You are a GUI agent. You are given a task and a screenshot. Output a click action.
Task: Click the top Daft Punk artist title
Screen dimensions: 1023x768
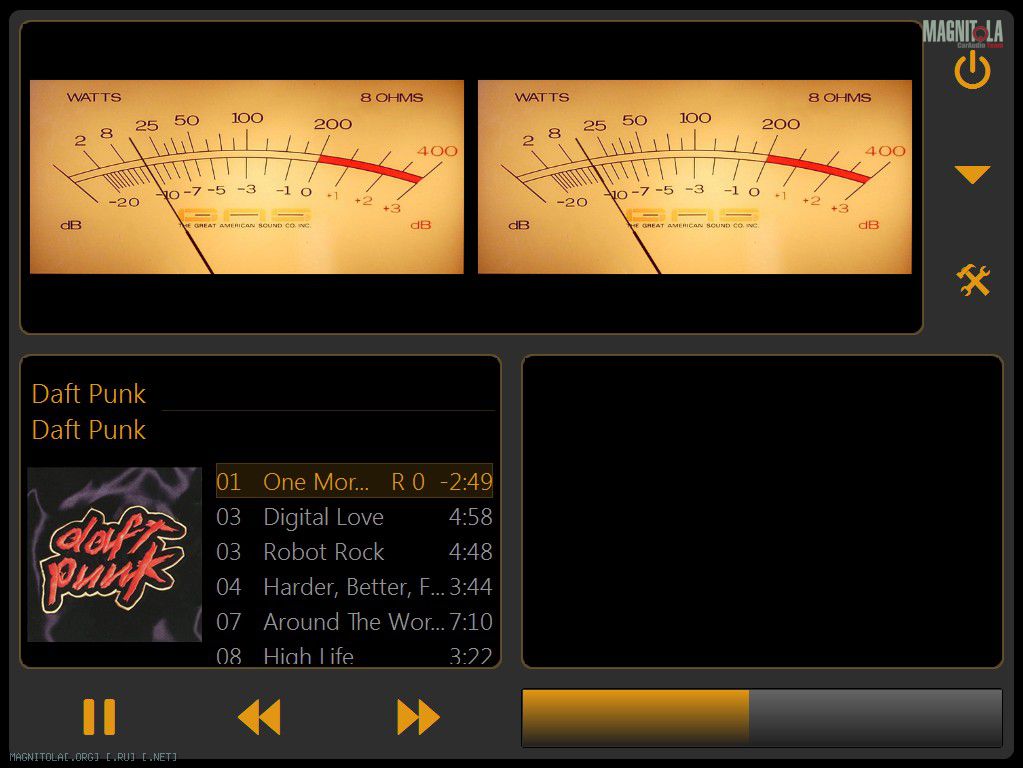coord(89,393)
